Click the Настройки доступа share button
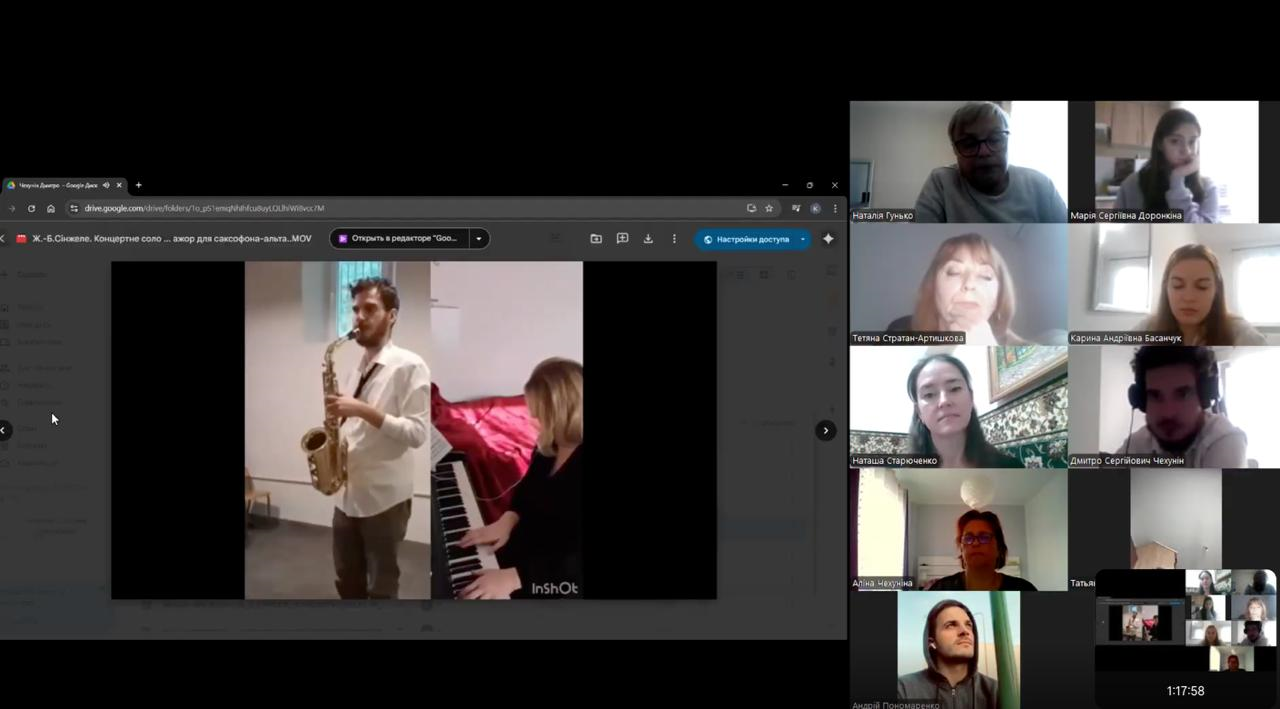 click(x=746, y=239)
